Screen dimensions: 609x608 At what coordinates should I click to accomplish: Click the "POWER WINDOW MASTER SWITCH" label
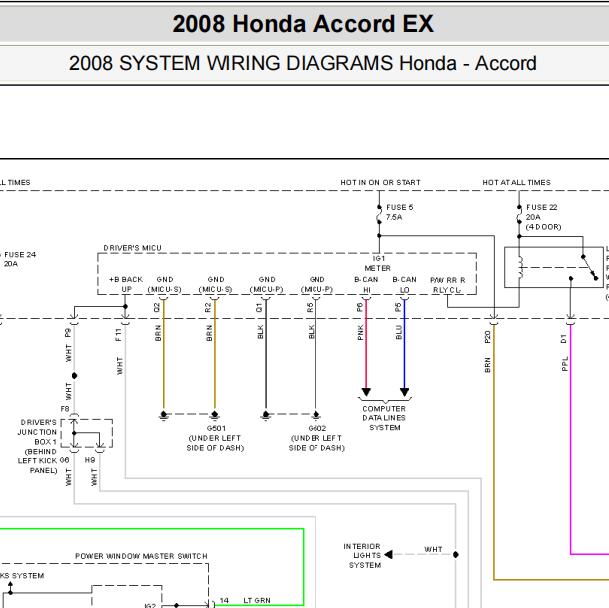point(141,556)
